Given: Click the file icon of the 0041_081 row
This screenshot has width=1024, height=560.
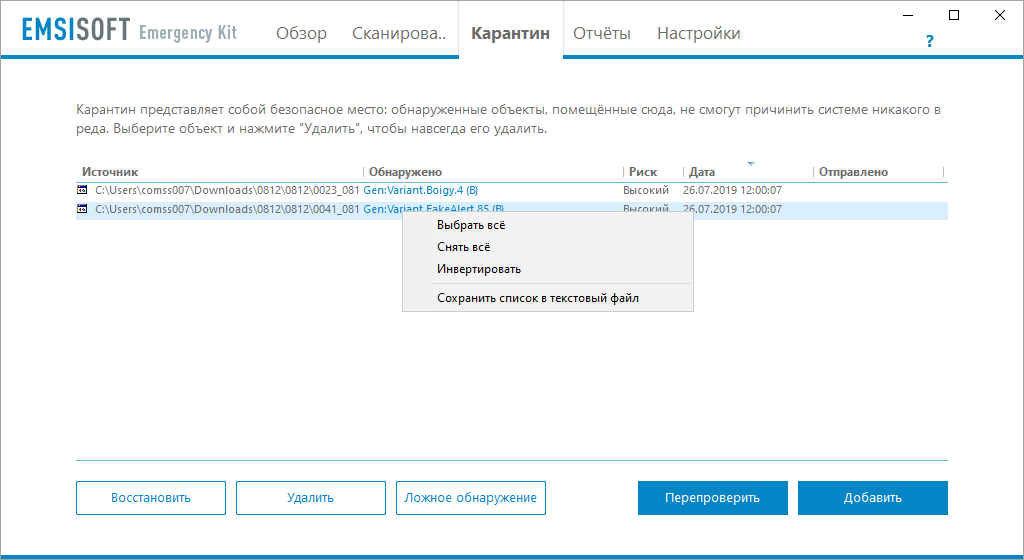Looking at the screenshot, I should click(82, 210).
